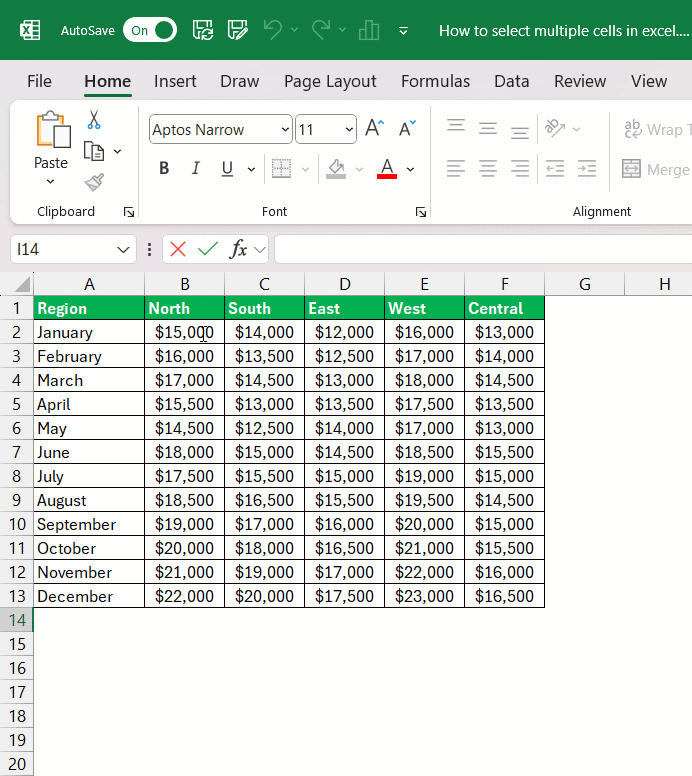Apply the Fill Color bucket
The image size is (692, 776).
click(x=336, y=169)
